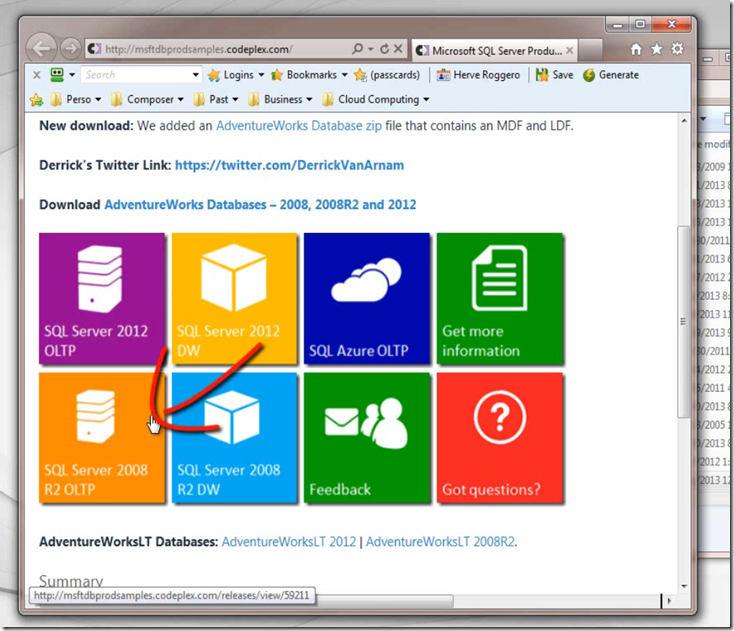The image size is (734, 631).
Task: Click the SQL Server 2012 DW tile
Action: 235,298
